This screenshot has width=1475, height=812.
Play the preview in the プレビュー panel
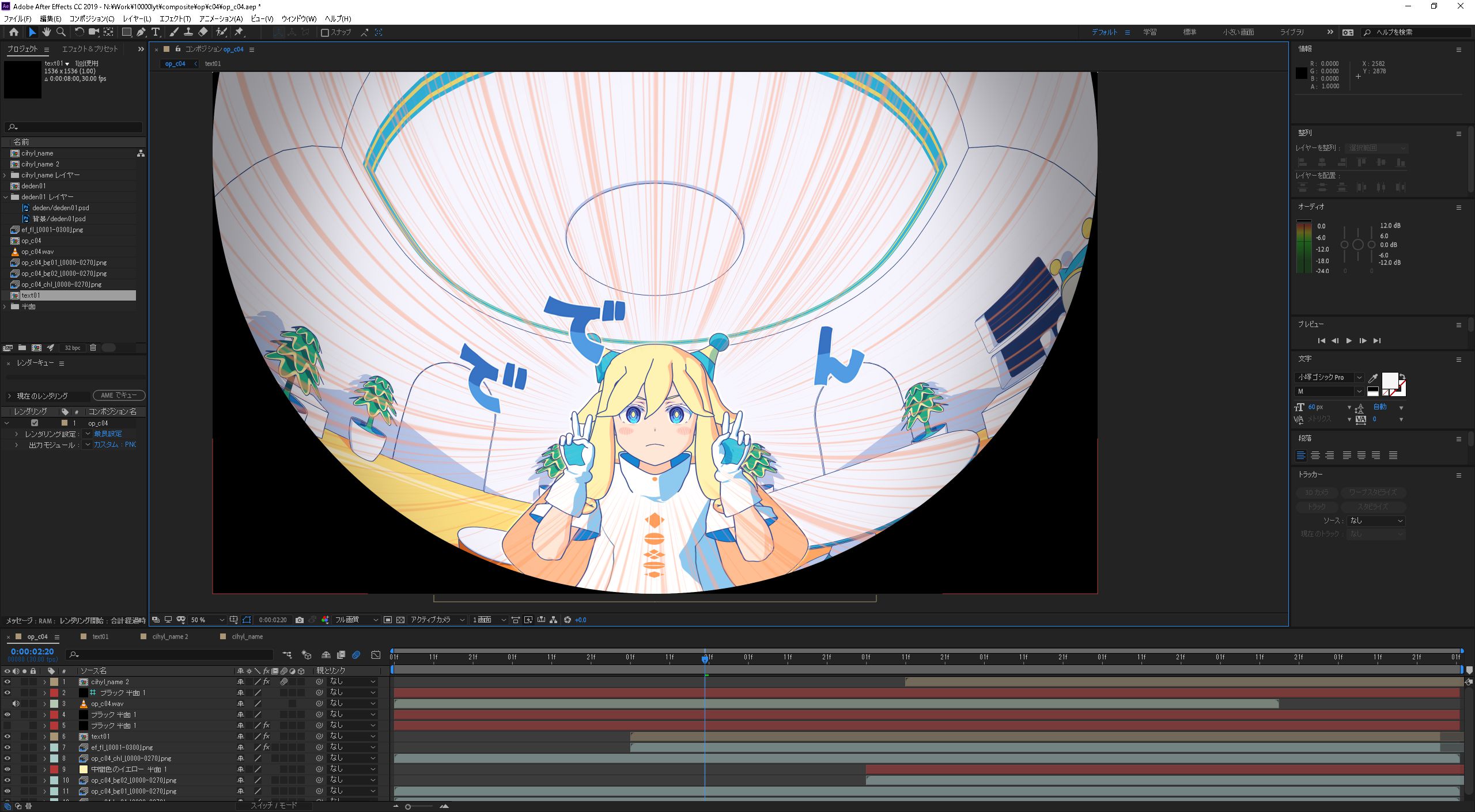coord(1349,340)
